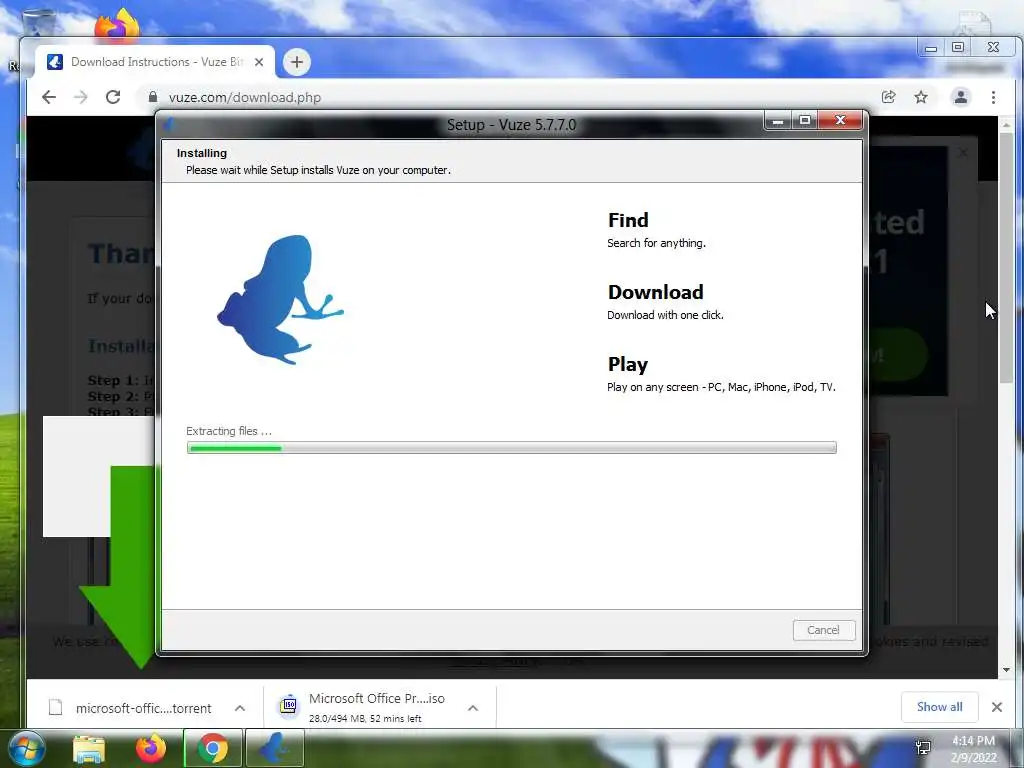Click the Play heading in setup

click(628, 364)
